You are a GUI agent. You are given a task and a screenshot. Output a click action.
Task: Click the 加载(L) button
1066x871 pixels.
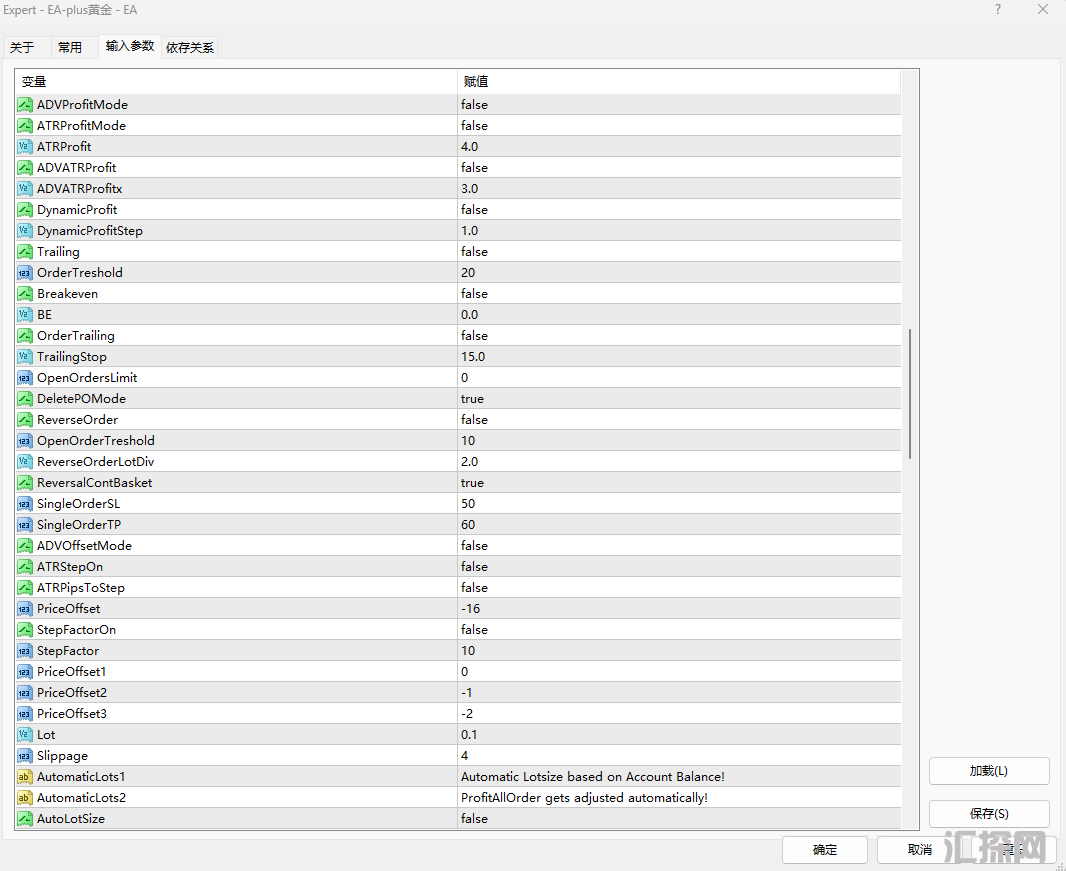pos(988,771)
